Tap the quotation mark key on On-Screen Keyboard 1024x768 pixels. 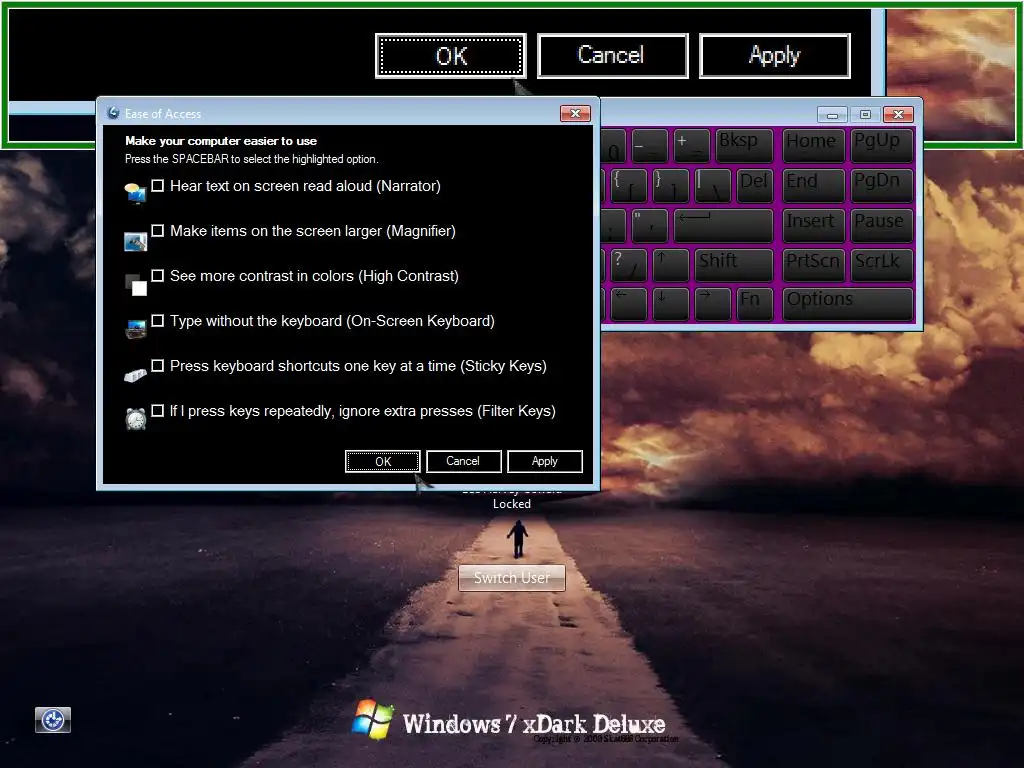(x=649, y=225)
